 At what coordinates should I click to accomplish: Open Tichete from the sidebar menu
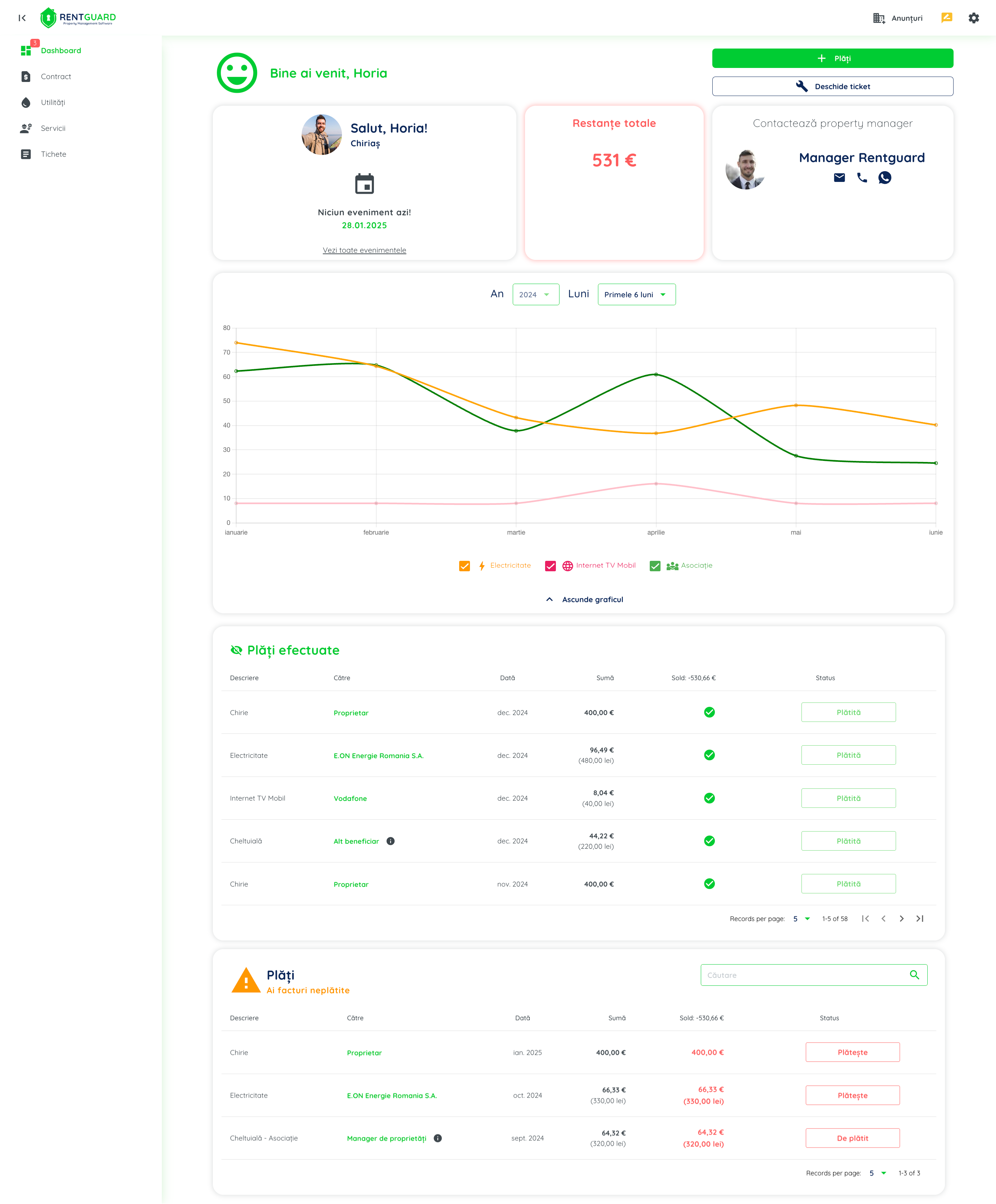pyautogui.click(x=53, y=154)
